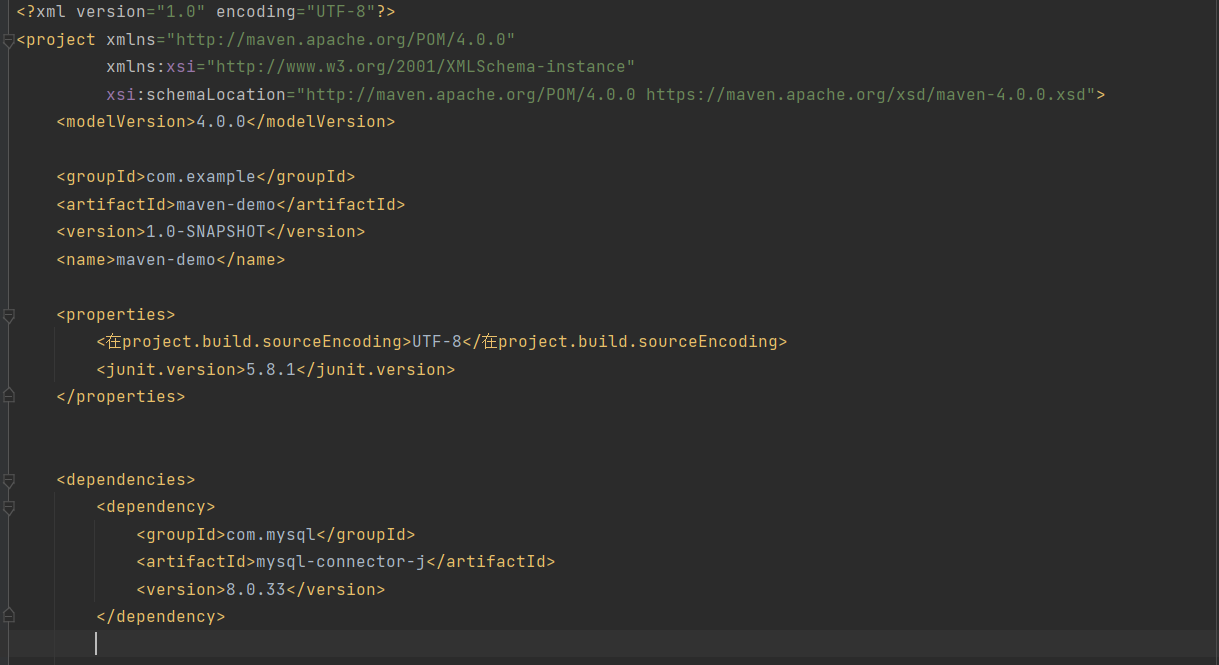This screenshot has width=1219, height=665.
Task: Click the maven-4.0.0.xsd URL in schemaLocation
Action: click(866, 94)
